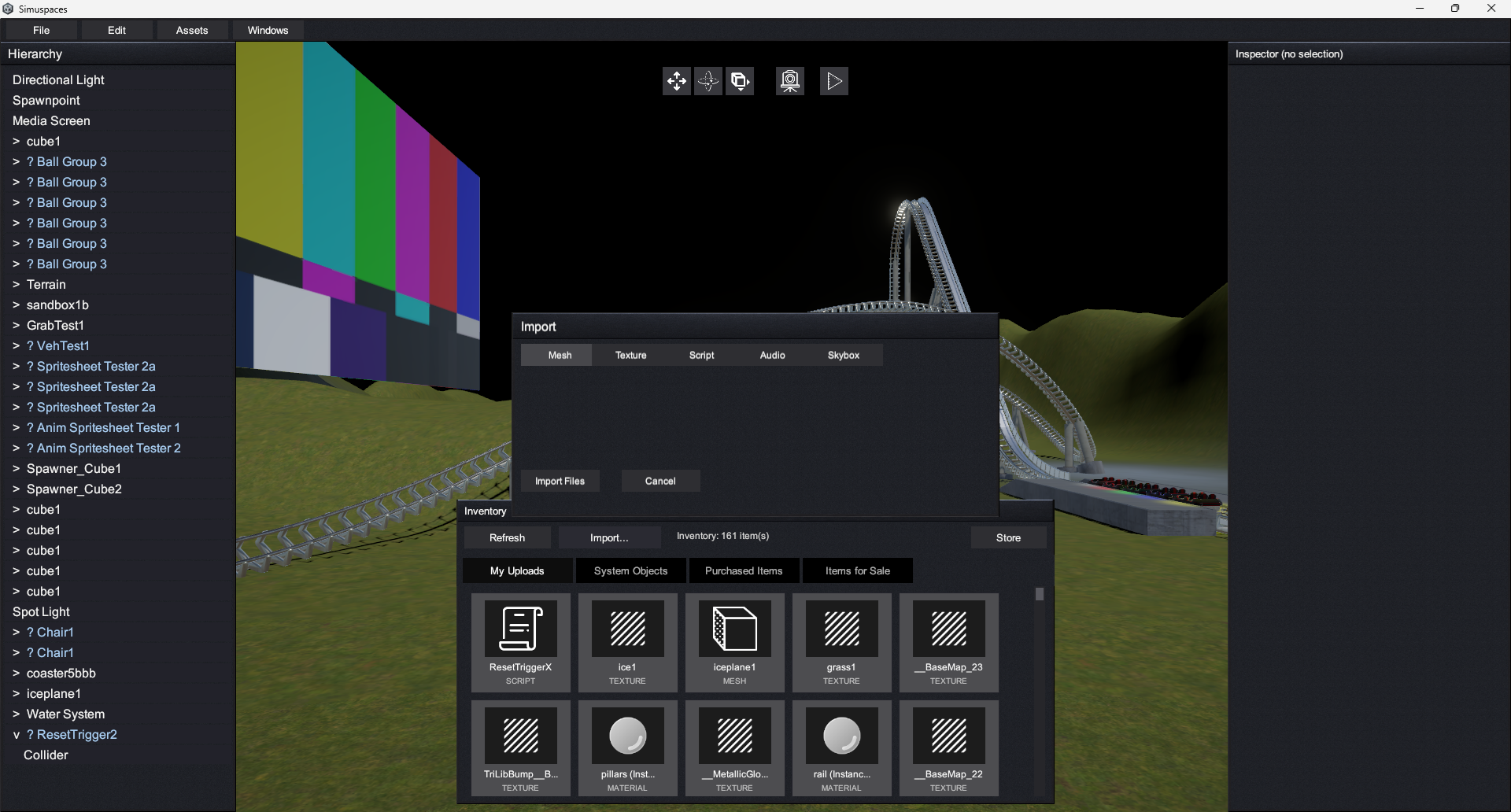Image resolution: width=1511 pixels, height=812 pixels.
Task: Click the camera on tripod icon
Action: (790, 81)
